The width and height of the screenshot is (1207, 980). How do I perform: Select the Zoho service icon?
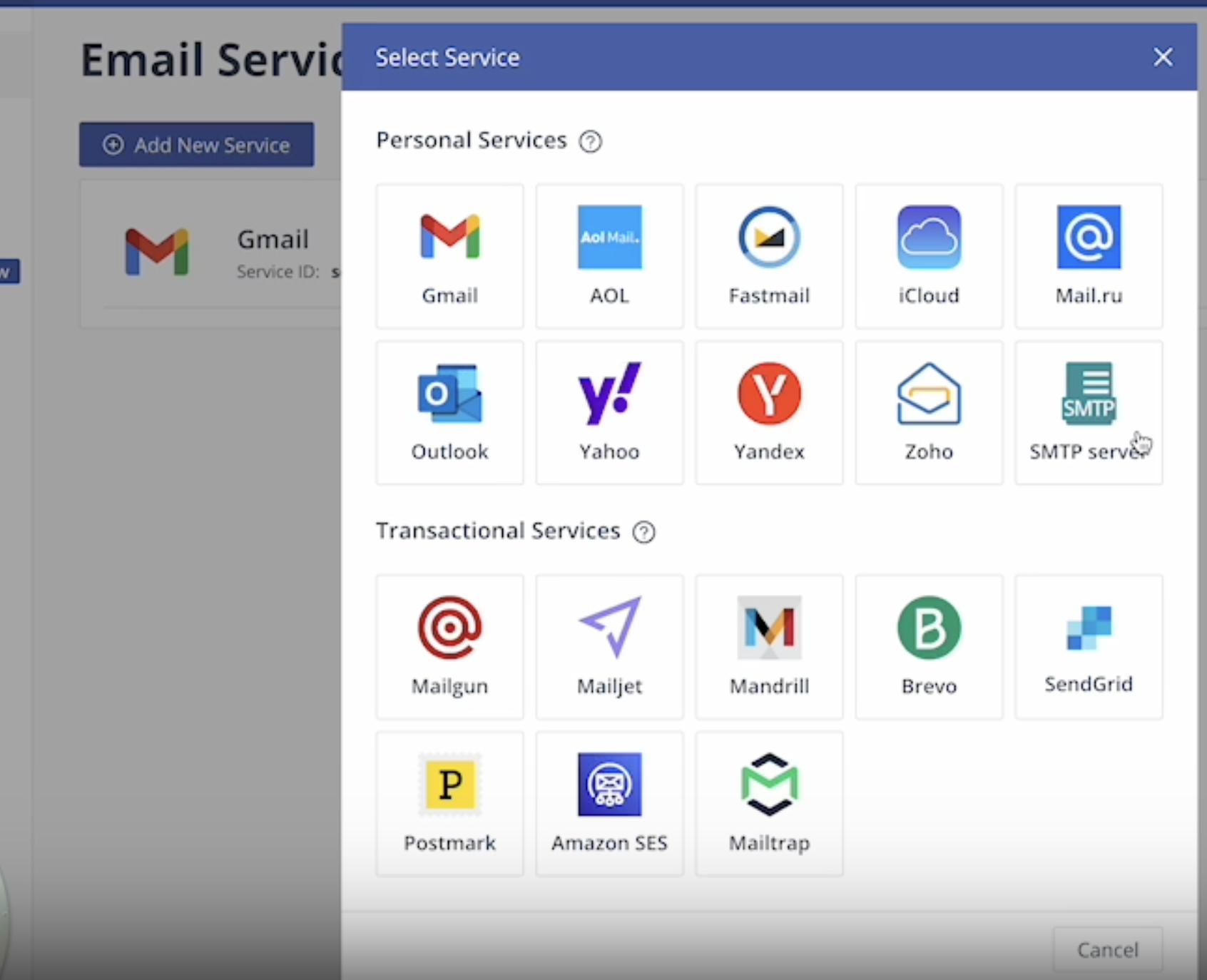click(929, 393)
